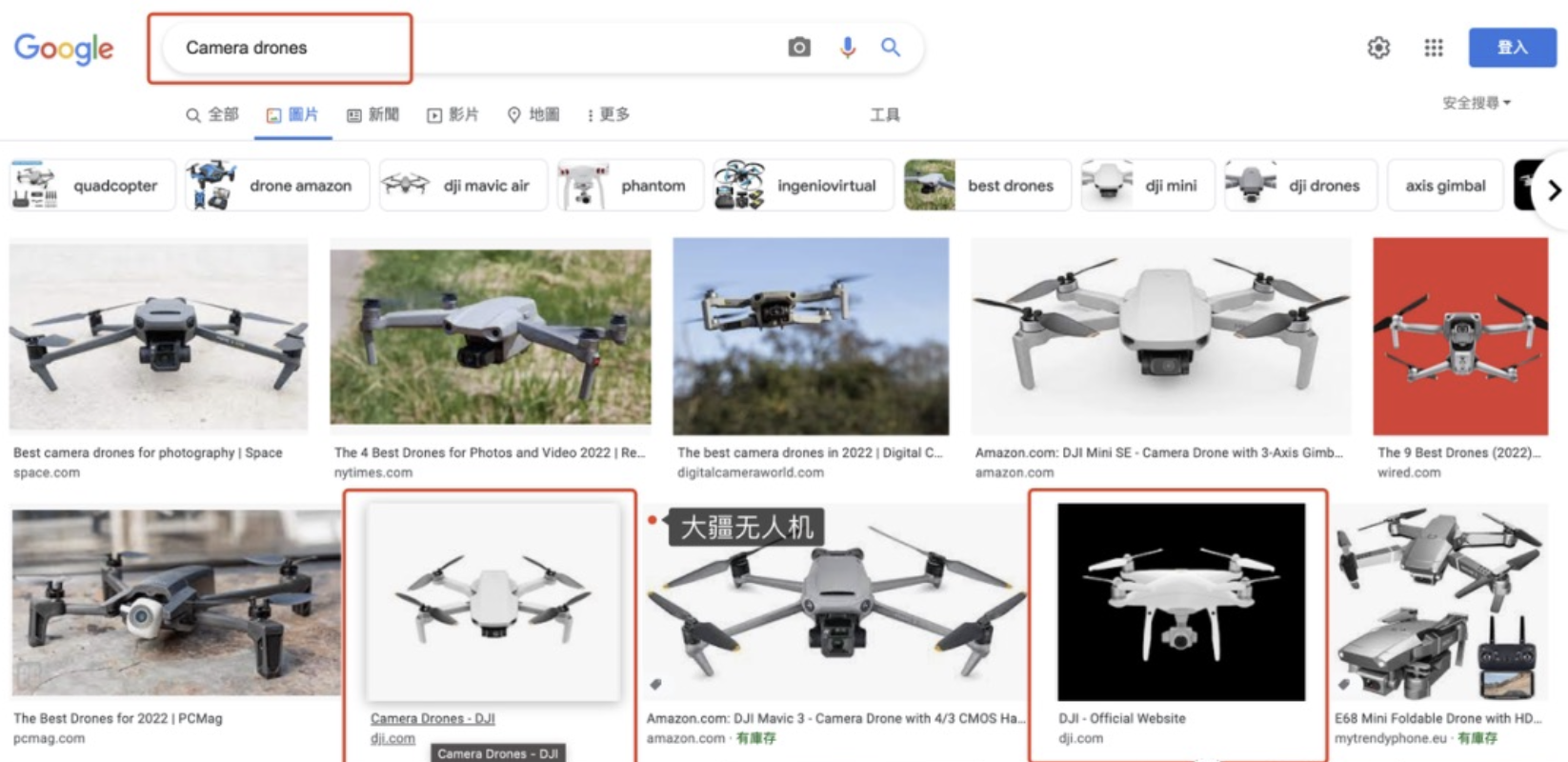Open the E68 Mini Foldable Drone image

point(1440,602)
